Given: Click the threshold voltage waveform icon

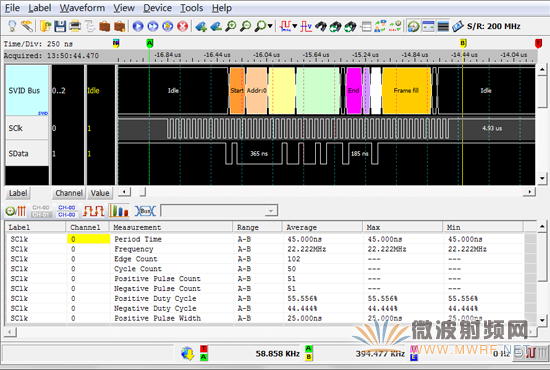Looking at the screenshot, I should coord(306,26).
